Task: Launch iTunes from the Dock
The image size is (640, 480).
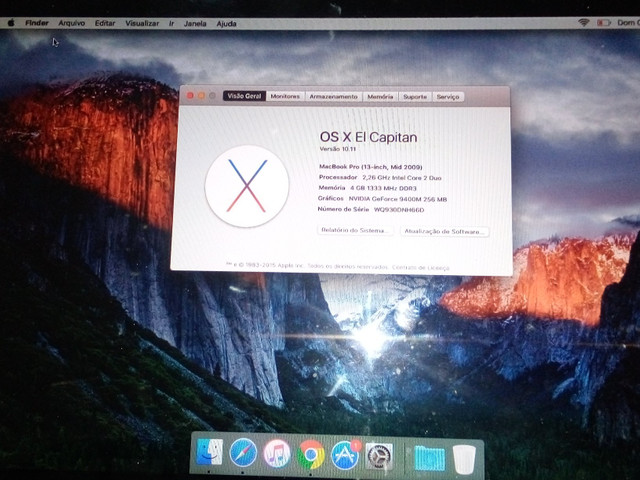Action: pyautogui.click(x=277, y=453)
